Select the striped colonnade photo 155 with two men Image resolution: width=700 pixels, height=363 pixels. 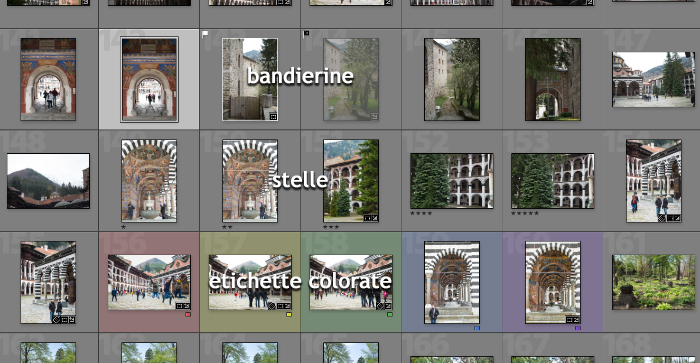(x=48, y=282)
